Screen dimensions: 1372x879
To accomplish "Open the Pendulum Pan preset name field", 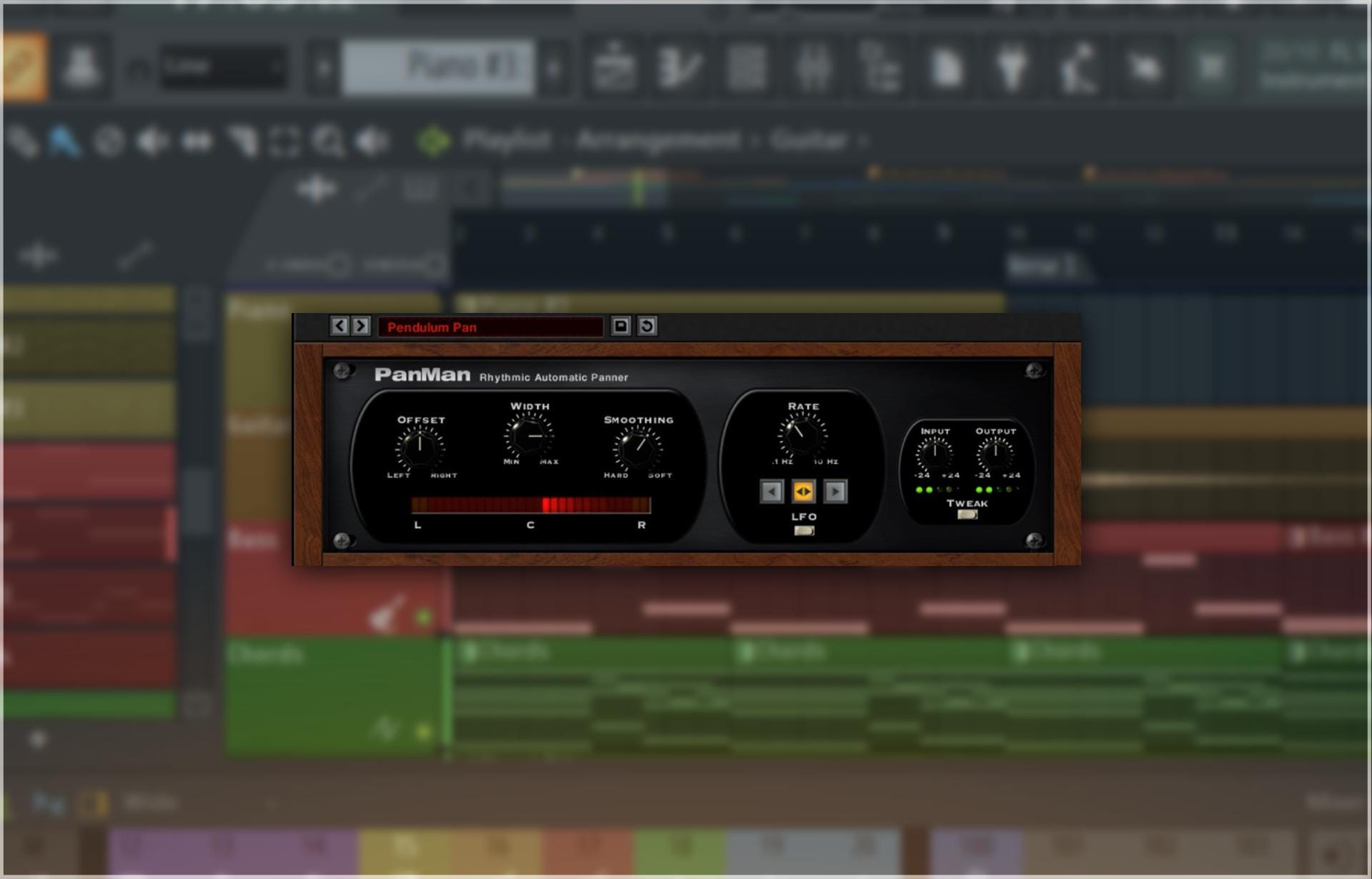I will pos(490,327).
